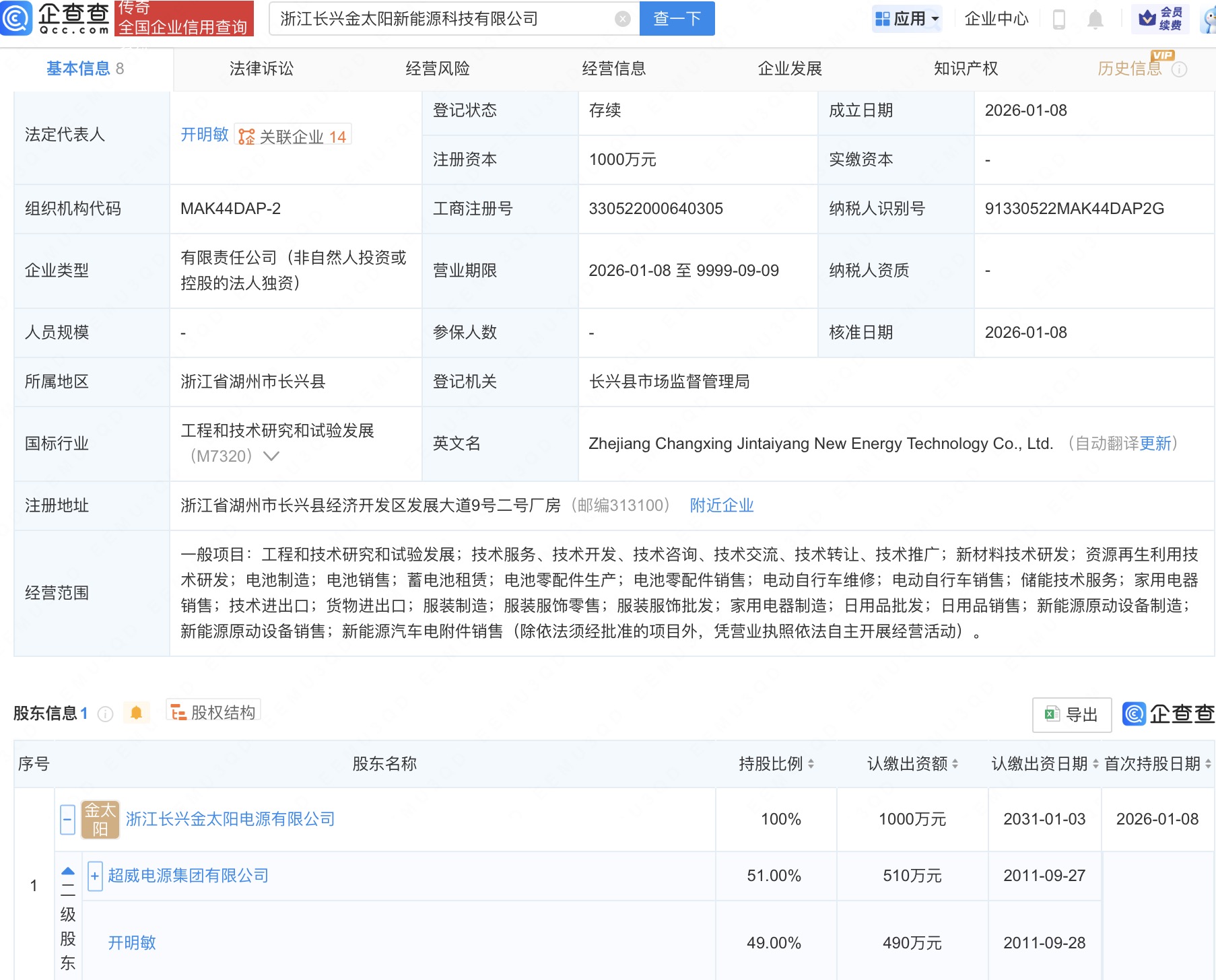The height and width of the screenshot is (980, 1216).
Task: Open 股权结构 equity structure view
Action: 213,712
